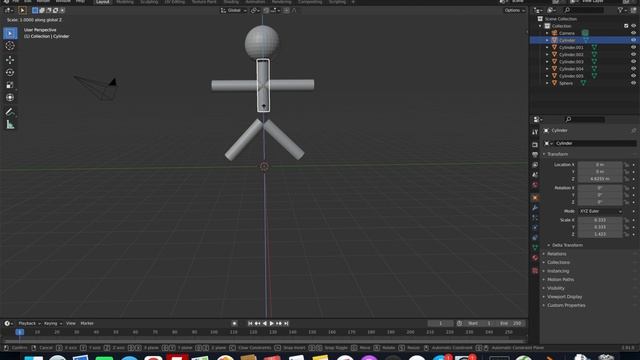Select the 3D Cursor tool

pos(10,46)
